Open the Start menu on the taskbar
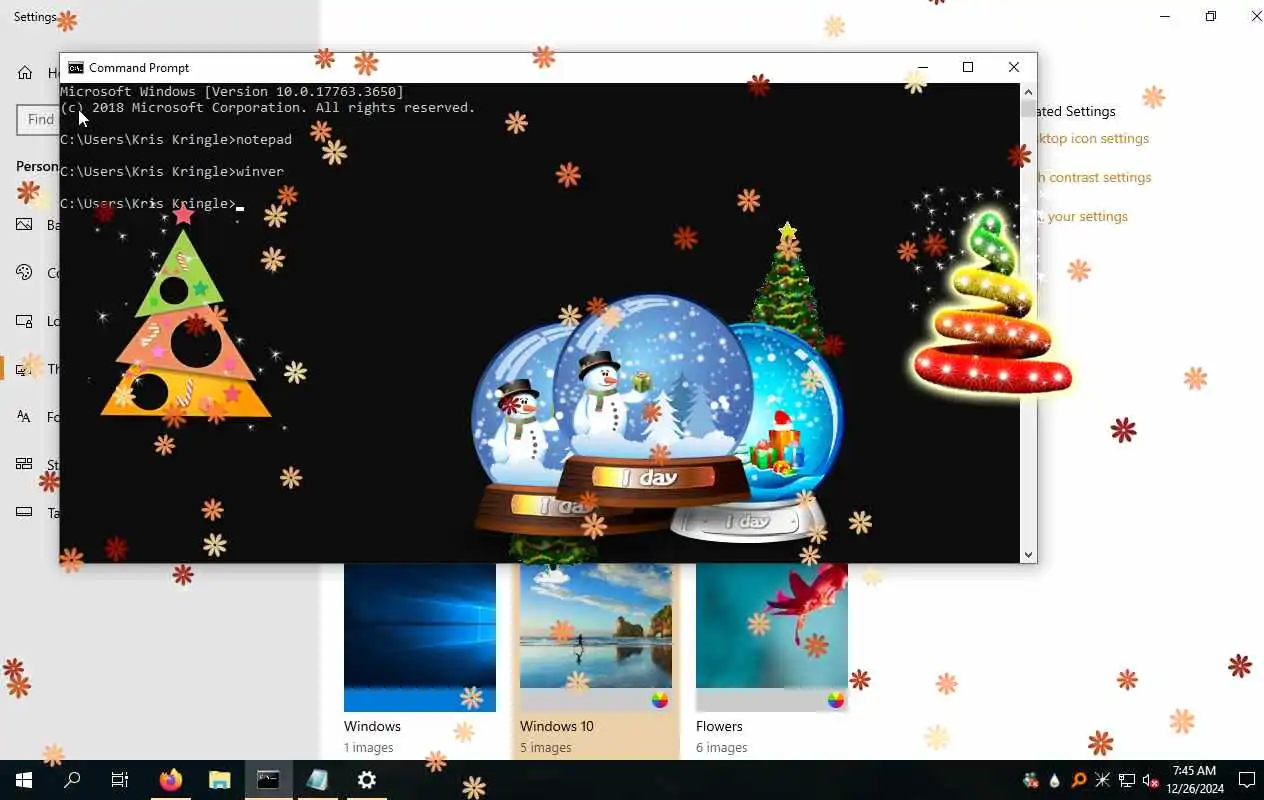The image size is (1264, 800). (x=24, y=780)
